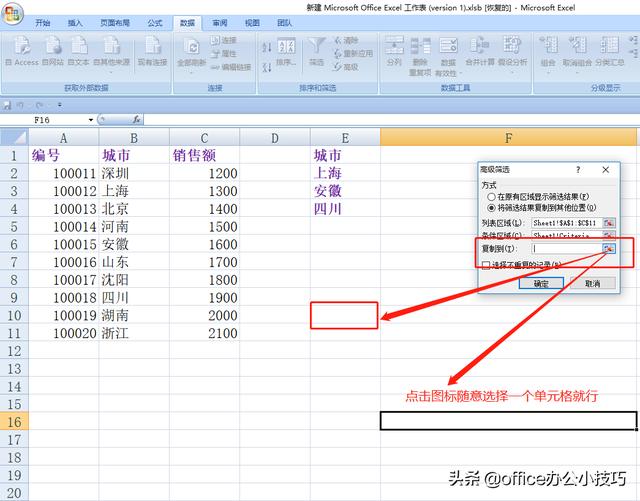Switch to 审阅 ribbon tab
640x501 pixels.
click(x=220, y=23)
